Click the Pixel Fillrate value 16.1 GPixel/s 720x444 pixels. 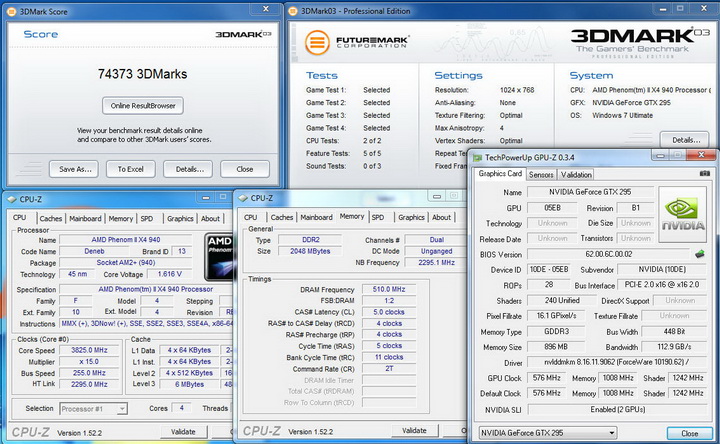tap(556, 315)
